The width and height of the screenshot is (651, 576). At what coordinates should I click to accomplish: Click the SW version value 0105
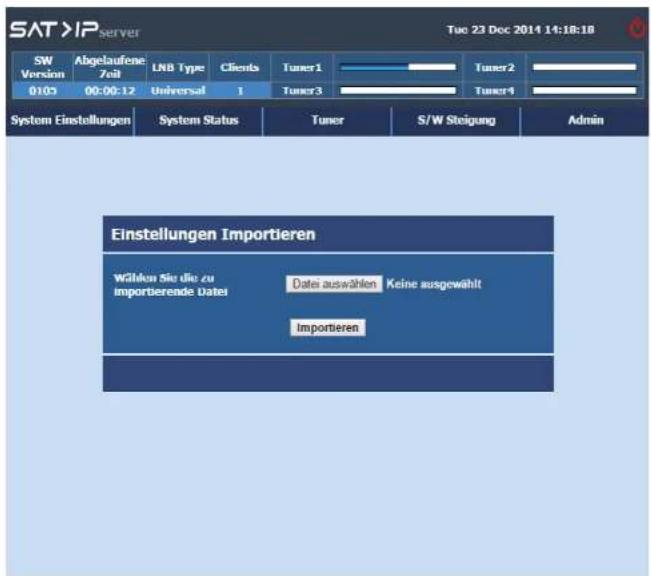[x=43, y=91]
